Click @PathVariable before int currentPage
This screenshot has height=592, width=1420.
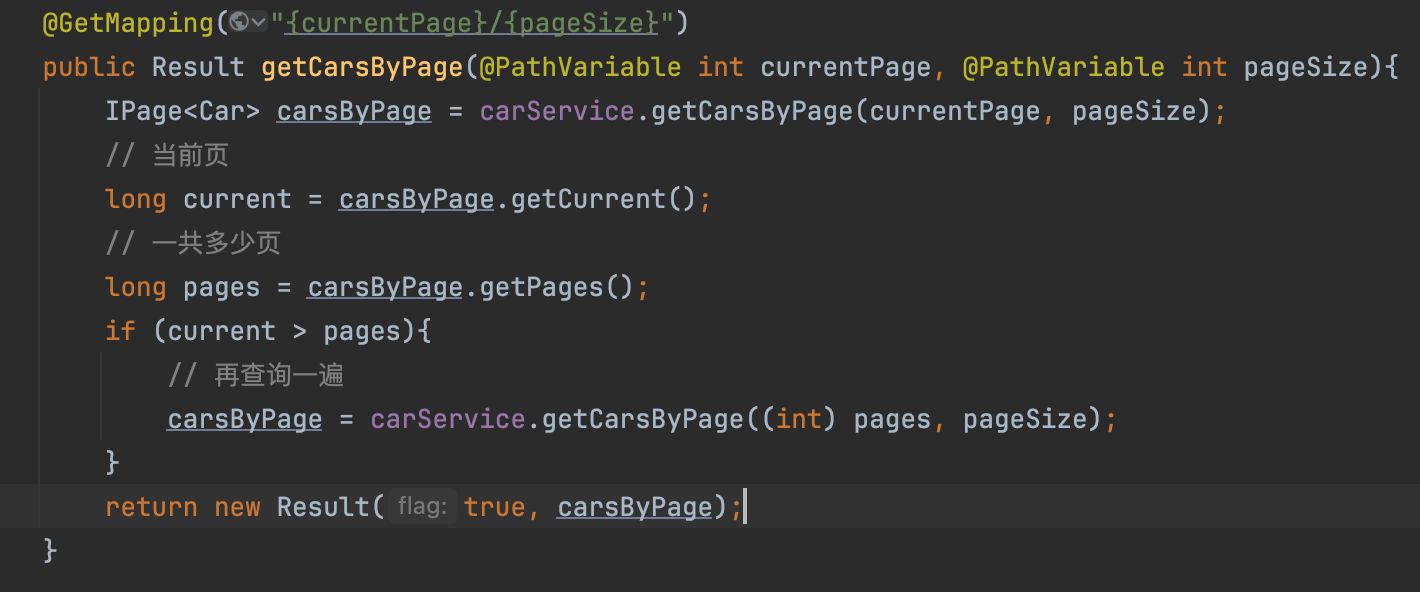coord(580,67)
